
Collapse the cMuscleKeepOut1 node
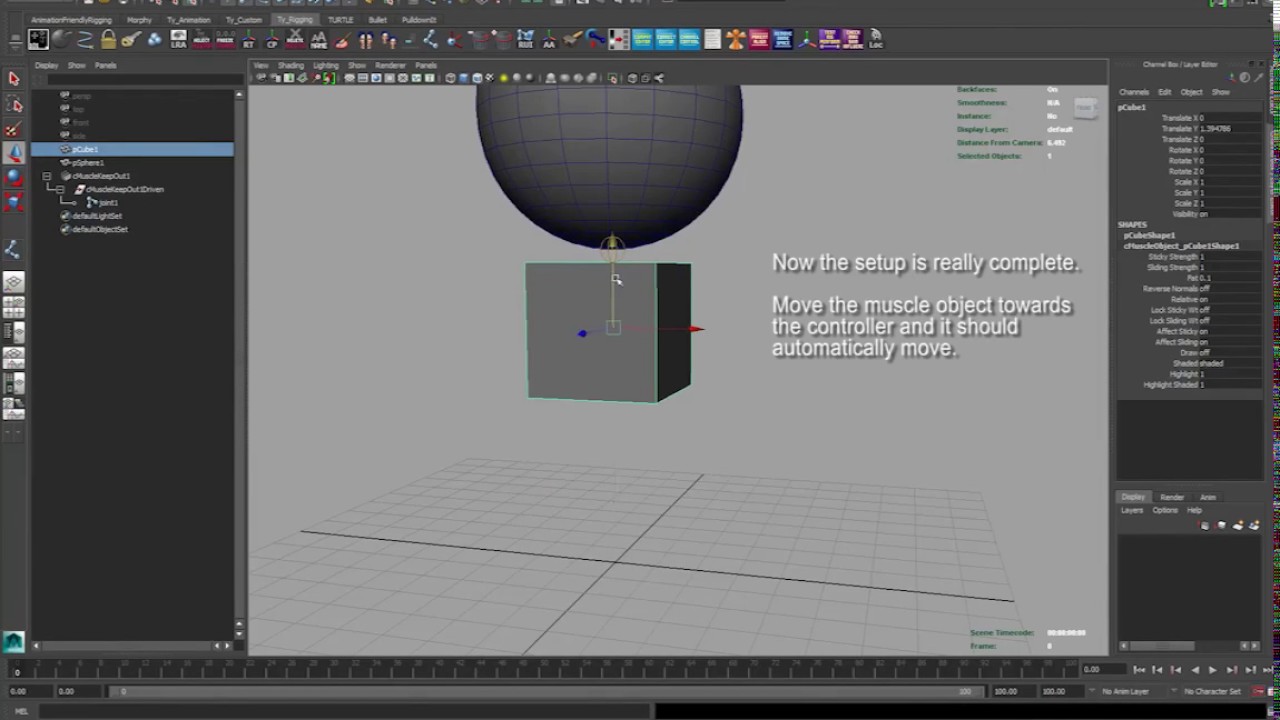46,176
